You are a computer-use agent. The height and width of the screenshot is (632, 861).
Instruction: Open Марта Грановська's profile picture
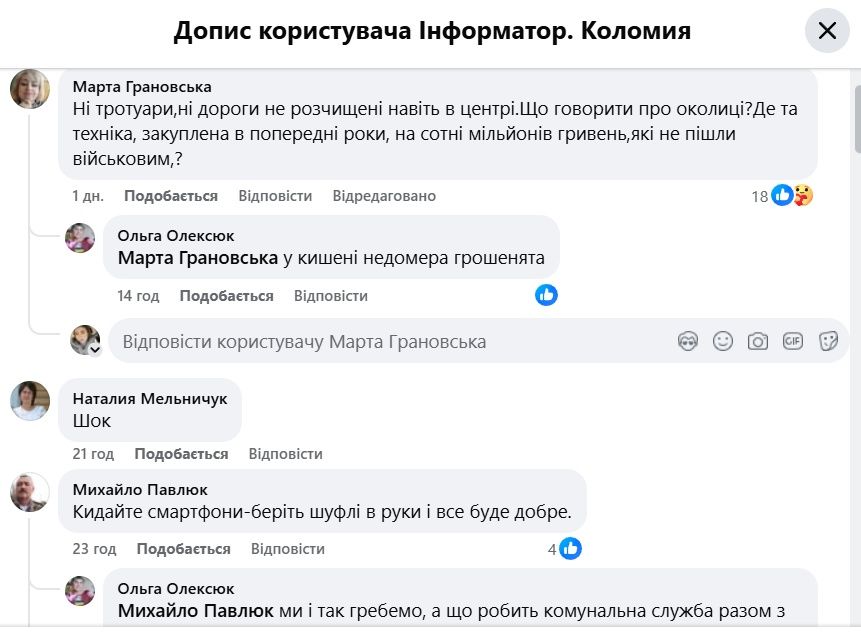point(30,88)
